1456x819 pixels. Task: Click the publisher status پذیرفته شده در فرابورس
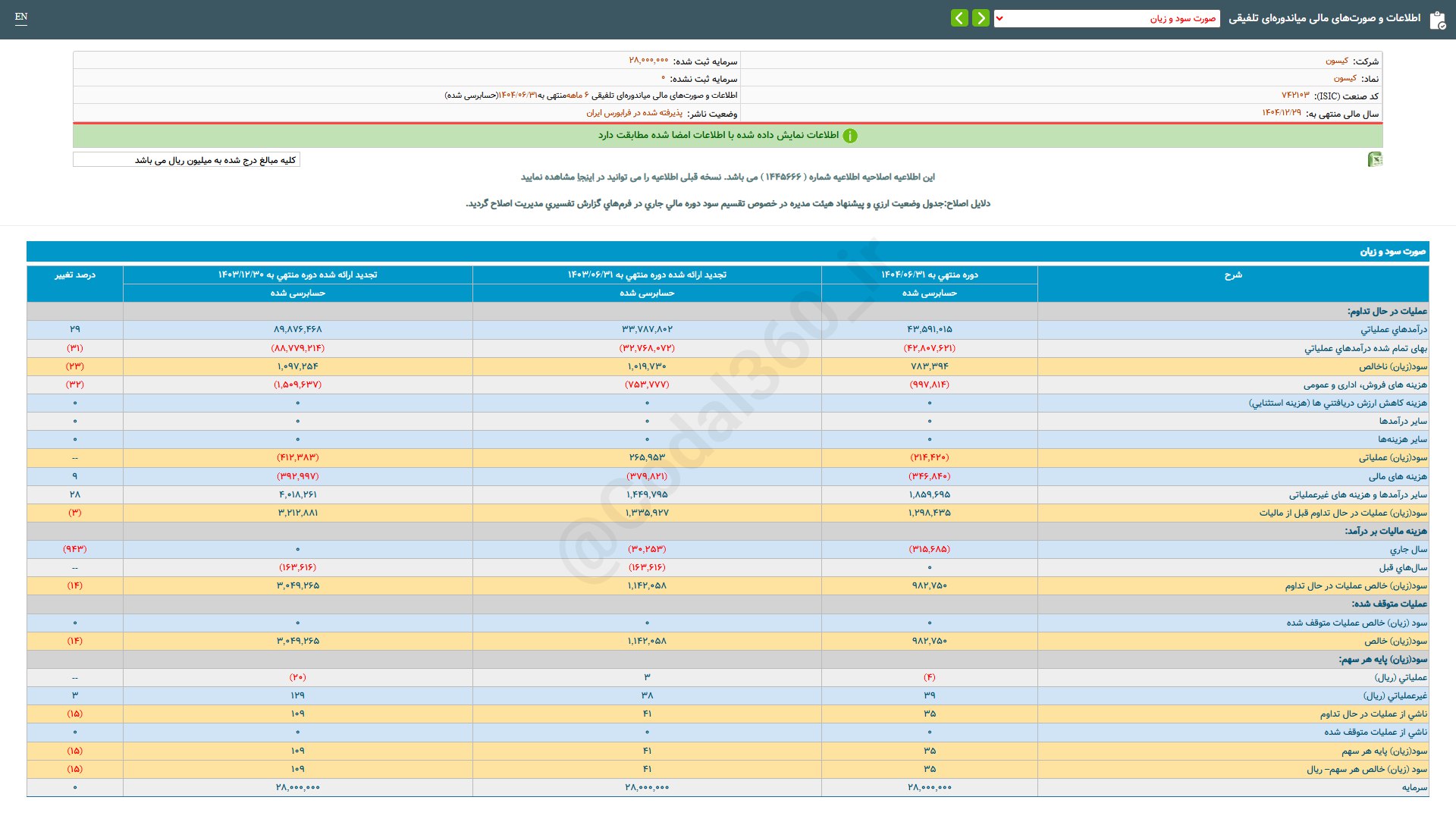click(x=634, y=113)
